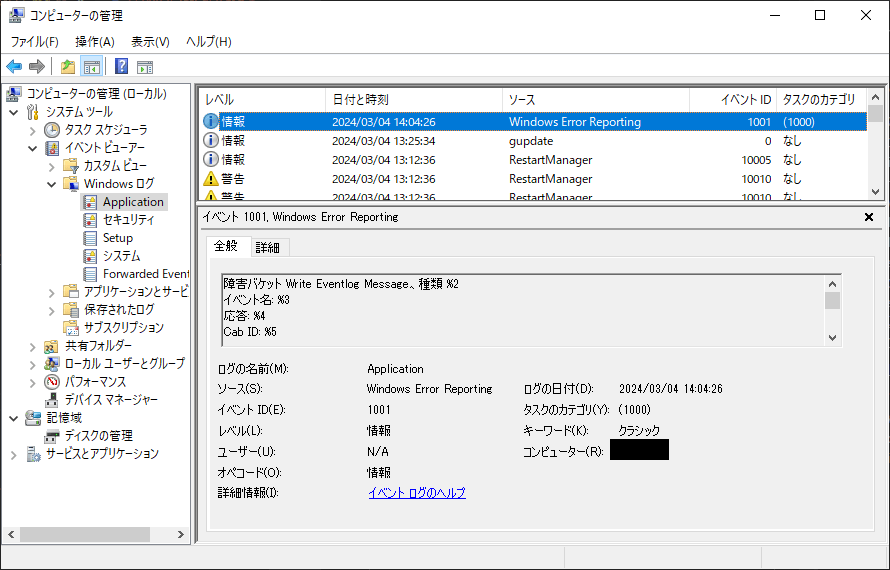
Task: Expand the 共有フォルダー node
Action: click(x=32, y=346)
